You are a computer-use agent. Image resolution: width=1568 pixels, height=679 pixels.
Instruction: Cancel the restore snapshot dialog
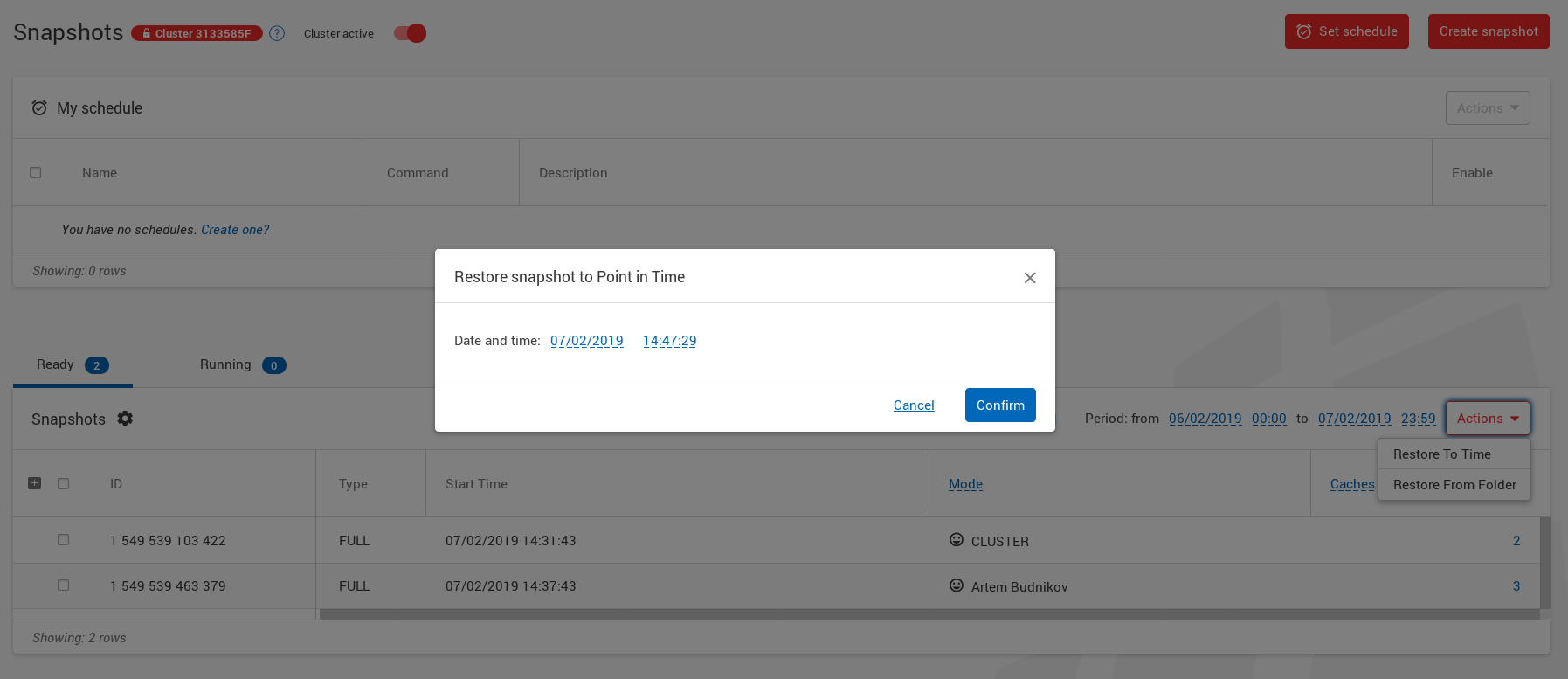pos(914,405)
